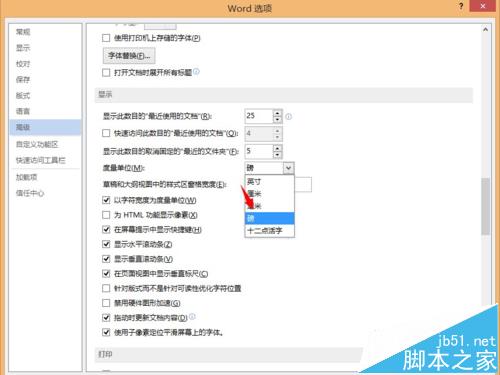Toggle 打开文档时展开所有标题 checkbox

[106, 72]
